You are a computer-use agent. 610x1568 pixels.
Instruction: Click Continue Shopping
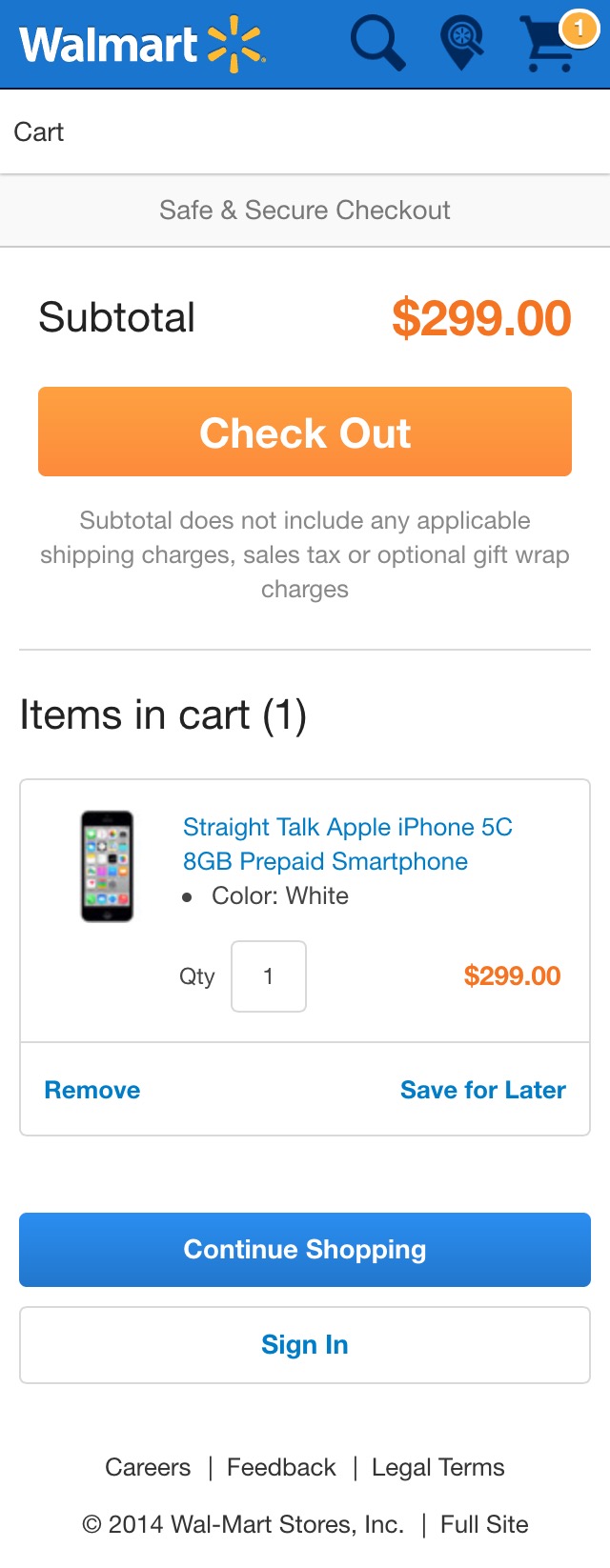304,1249
